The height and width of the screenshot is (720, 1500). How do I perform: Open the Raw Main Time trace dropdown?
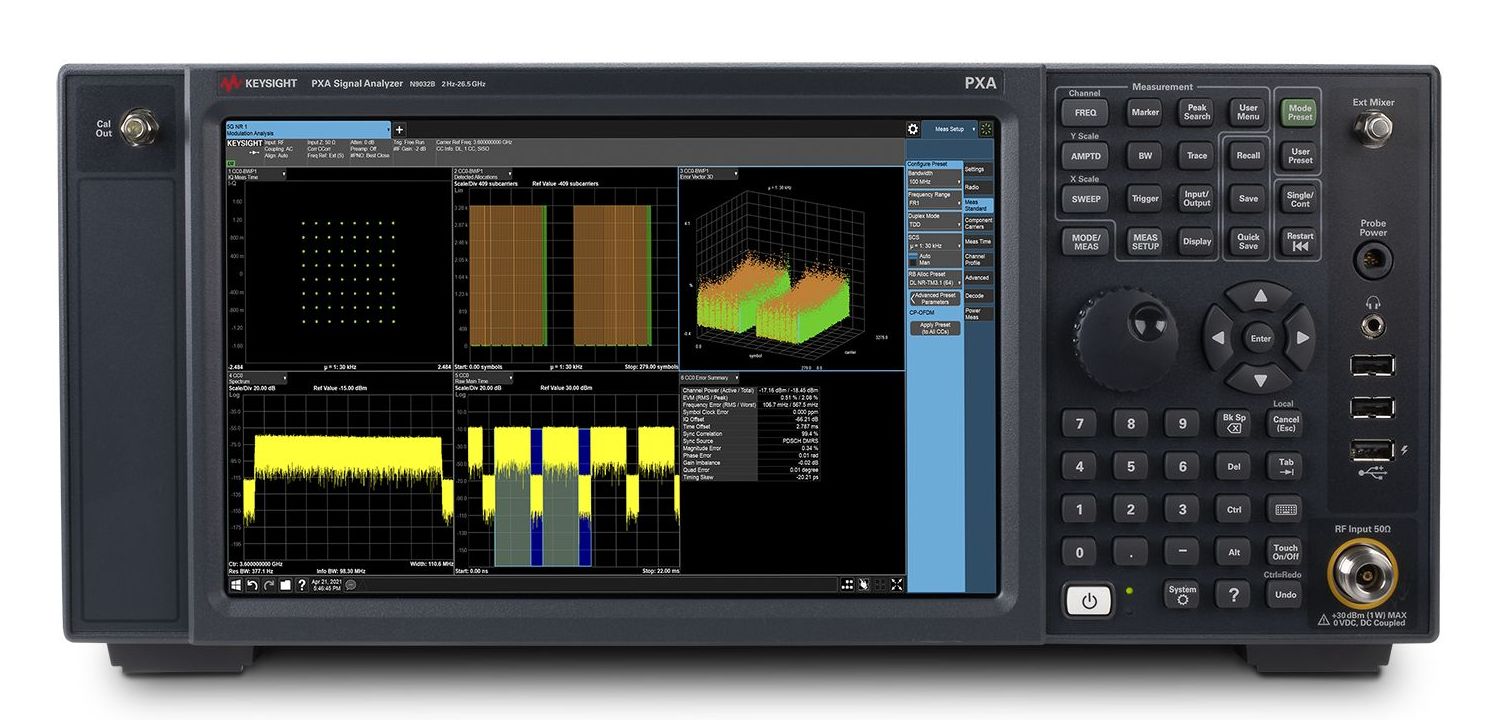(484, 378)
